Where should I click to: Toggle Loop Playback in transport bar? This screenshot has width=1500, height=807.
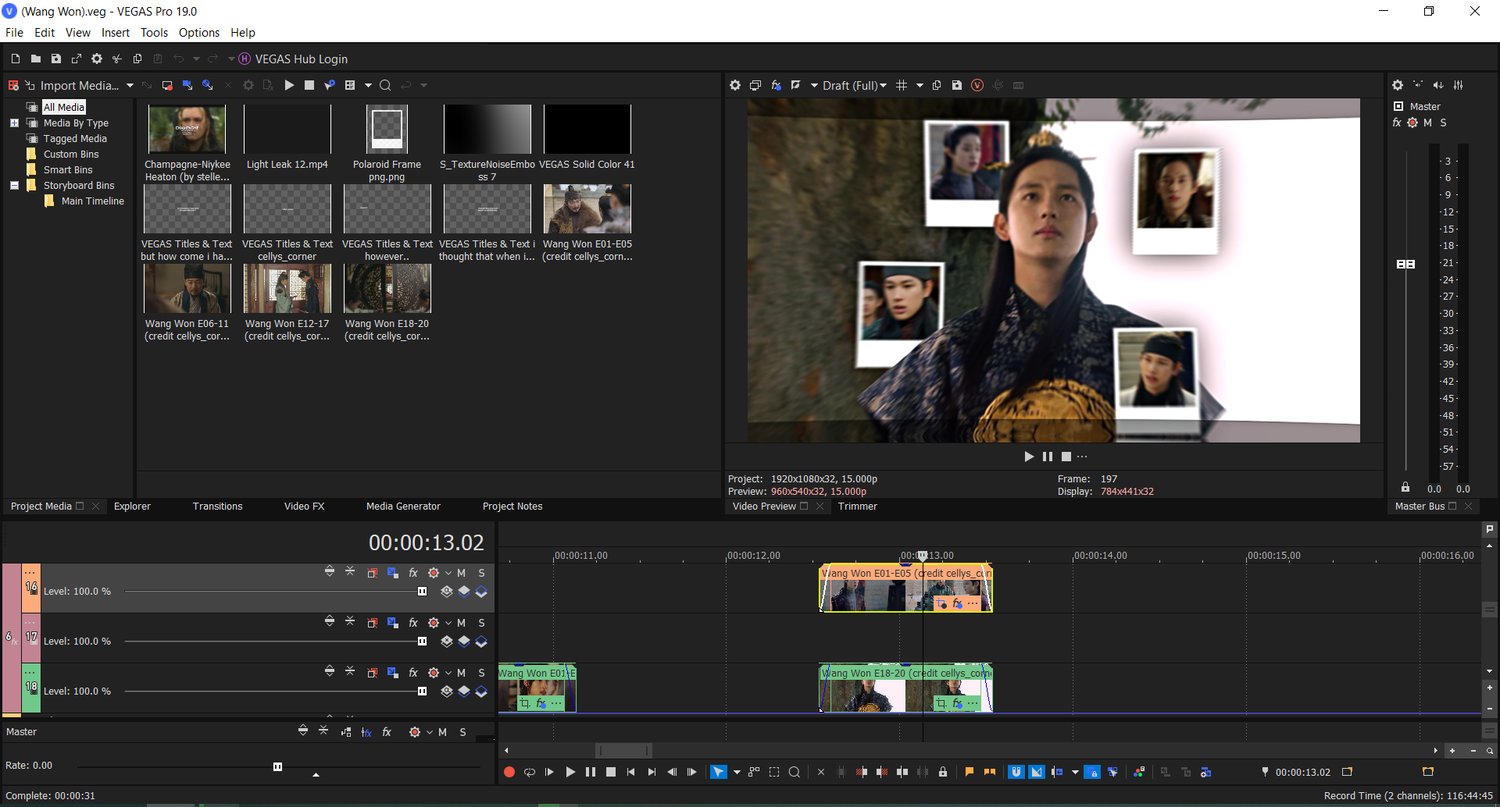[529, 772]
